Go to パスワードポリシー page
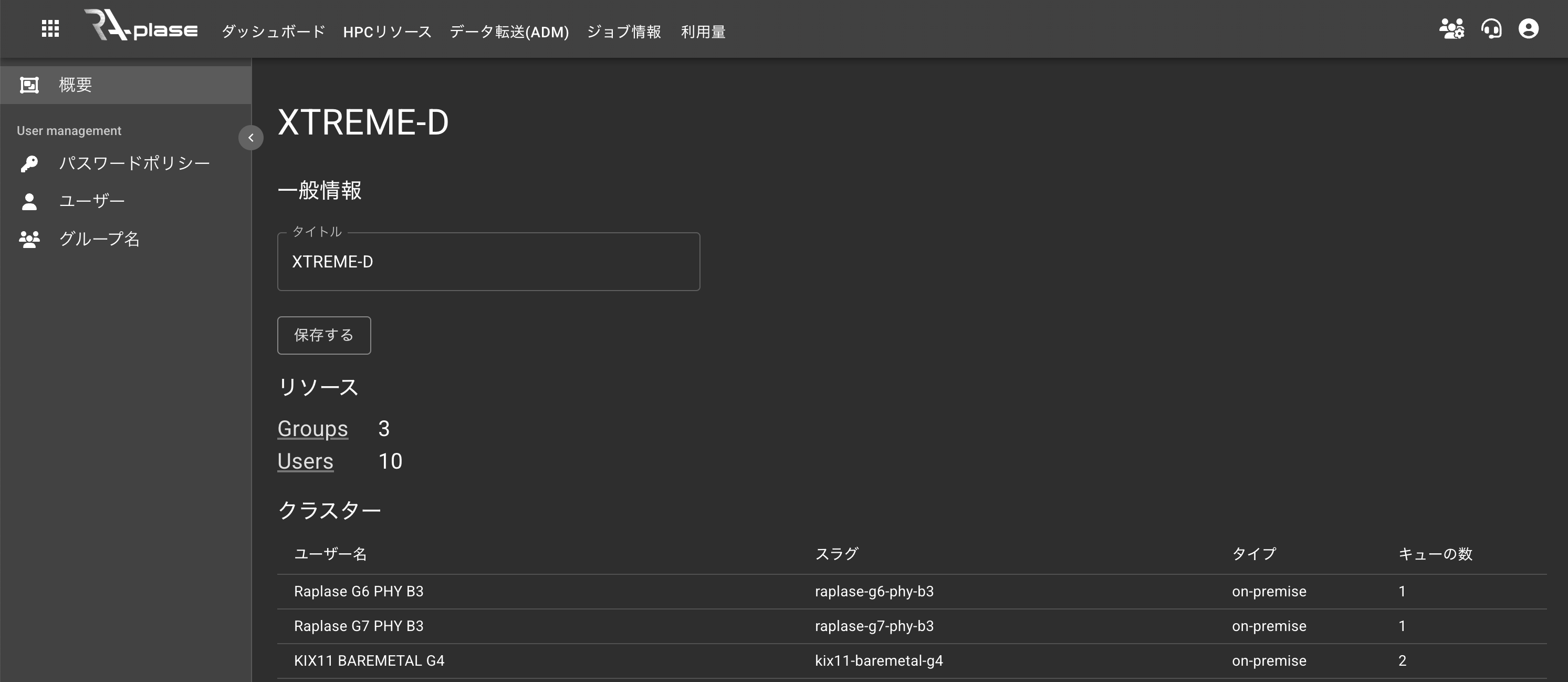 [x=126, y=163]
